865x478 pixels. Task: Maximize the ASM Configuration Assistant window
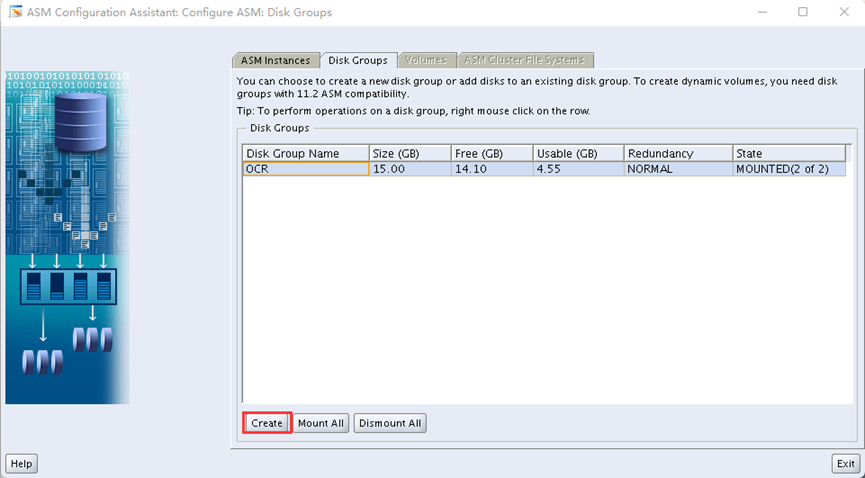tap(803, 12)
